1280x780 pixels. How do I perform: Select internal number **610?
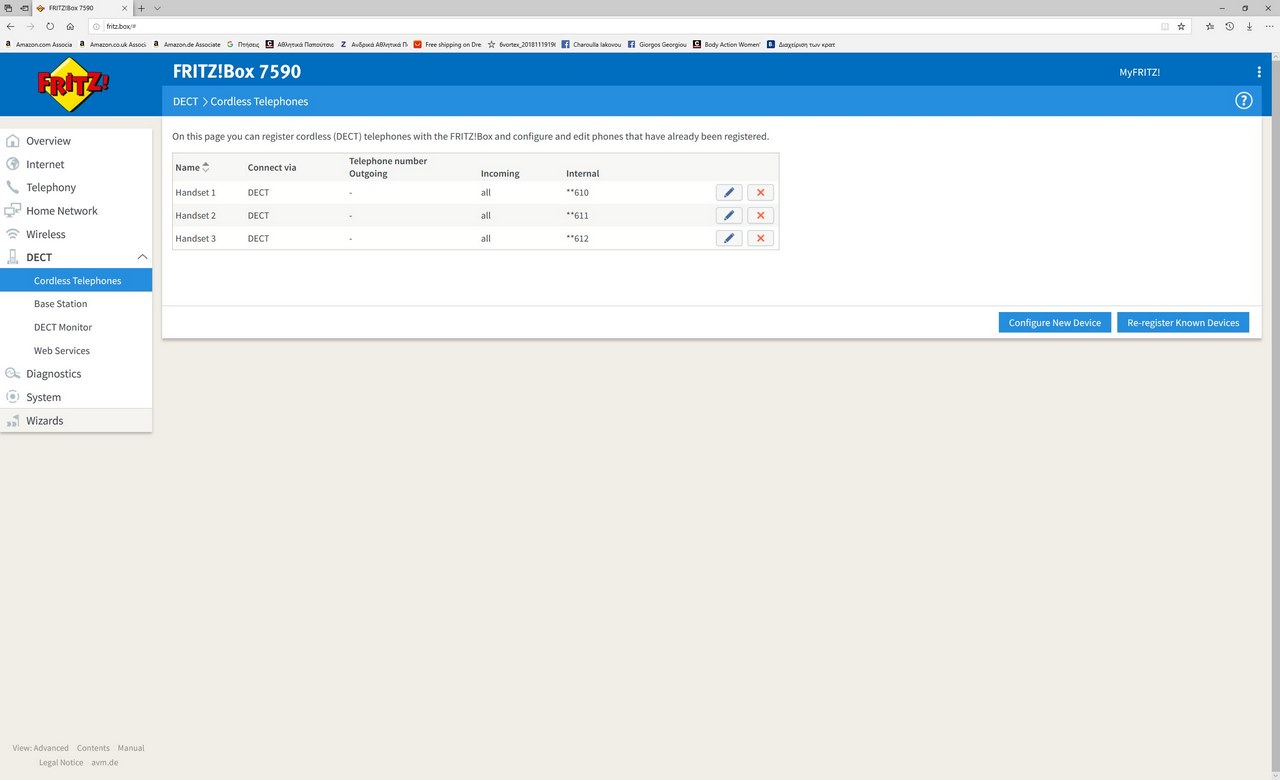pos(577,192)
